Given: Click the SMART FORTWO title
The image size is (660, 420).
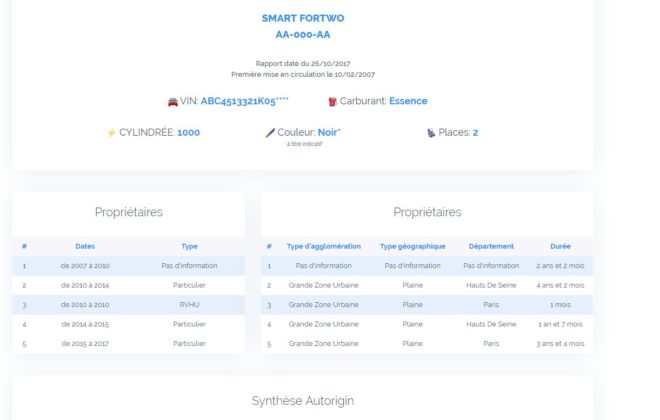Looking at the screenshot, I should (x=303, y=18).
